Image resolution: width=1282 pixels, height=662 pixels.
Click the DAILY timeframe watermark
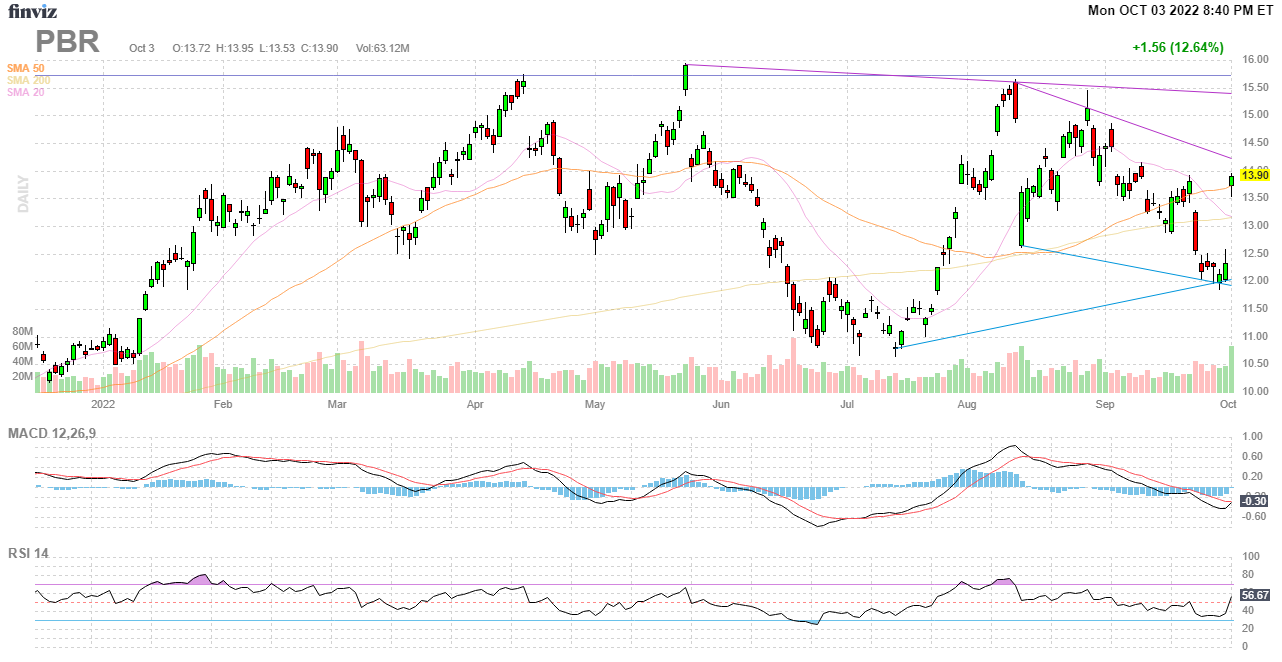pos(23,194)
